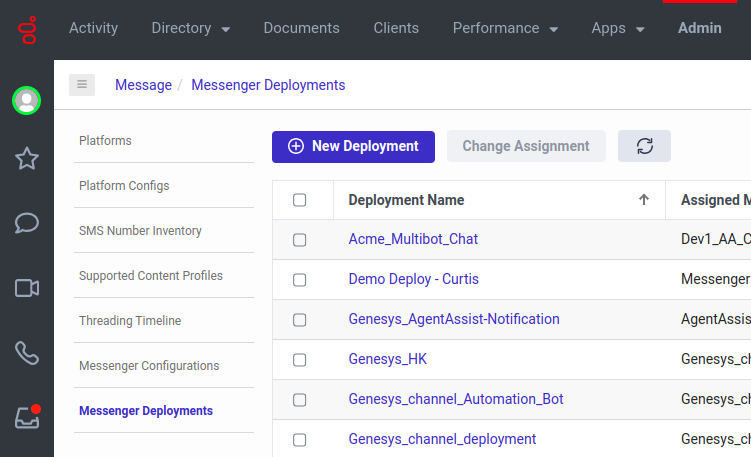Image resolution: width=751 pixels, height=457 pixels.
Task: Sort by Deployment Name column arrow
Action: 644,200
